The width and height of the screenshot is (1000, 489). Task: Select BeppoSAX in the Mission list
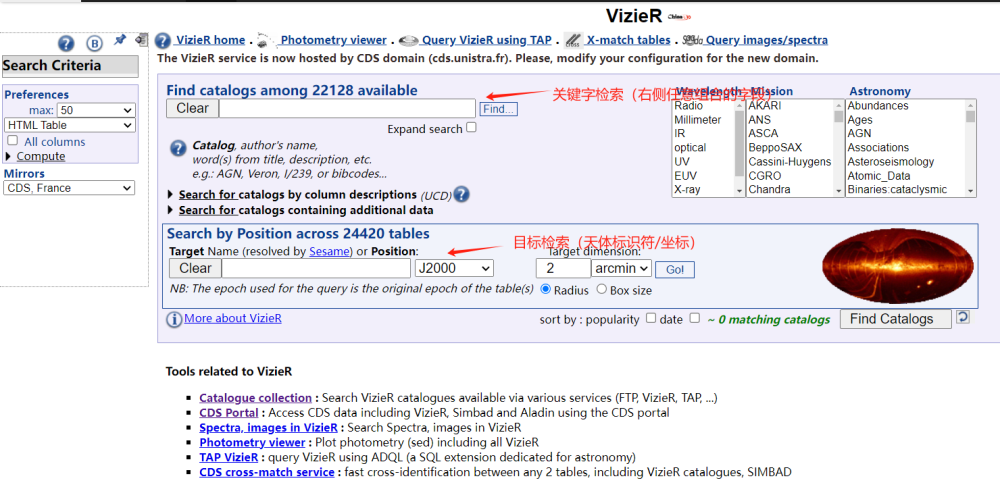pyautogui.click(x=775, y=147)
